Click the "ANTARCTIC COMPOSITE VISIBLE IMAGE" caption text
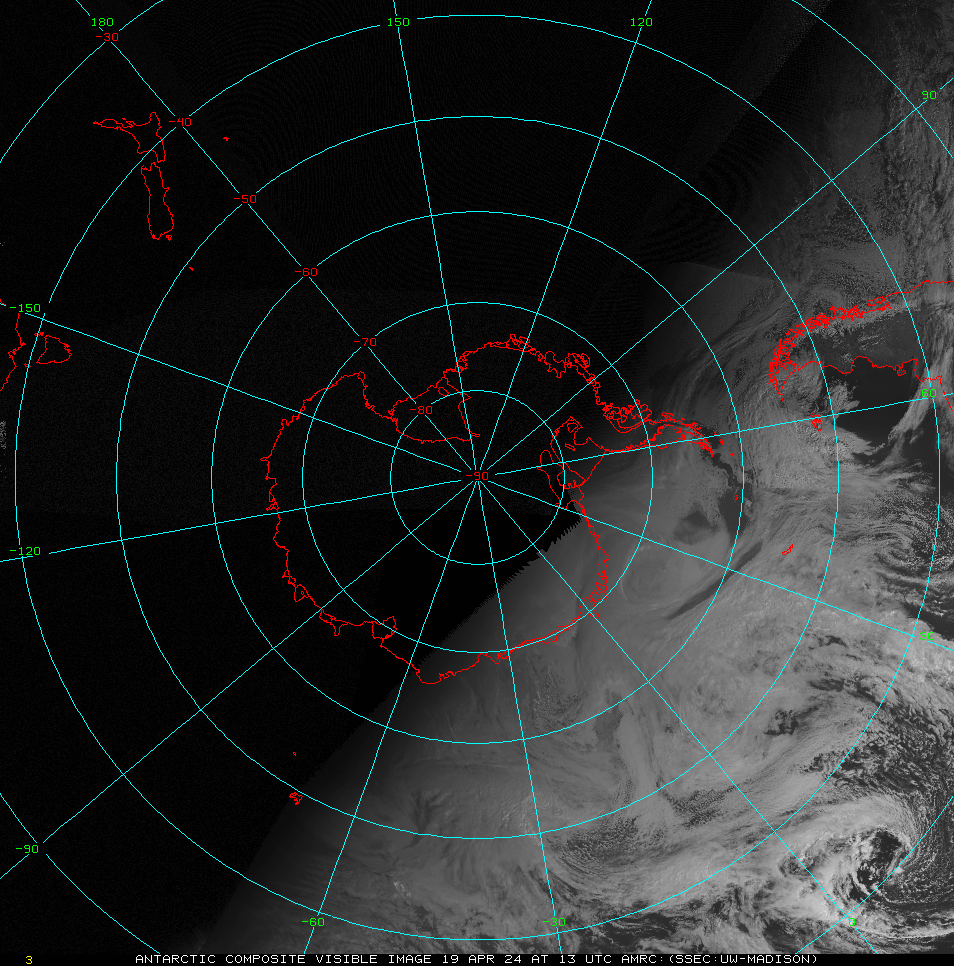Viewport: 954px width, 966px height. click(x=283, y=959)
